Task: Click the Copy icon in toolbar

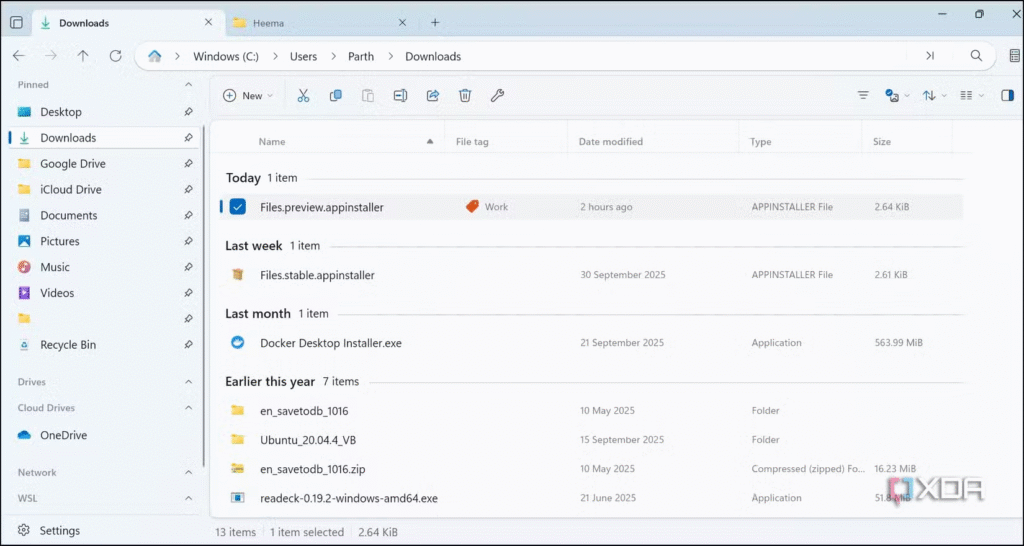Action: [336, 96]
